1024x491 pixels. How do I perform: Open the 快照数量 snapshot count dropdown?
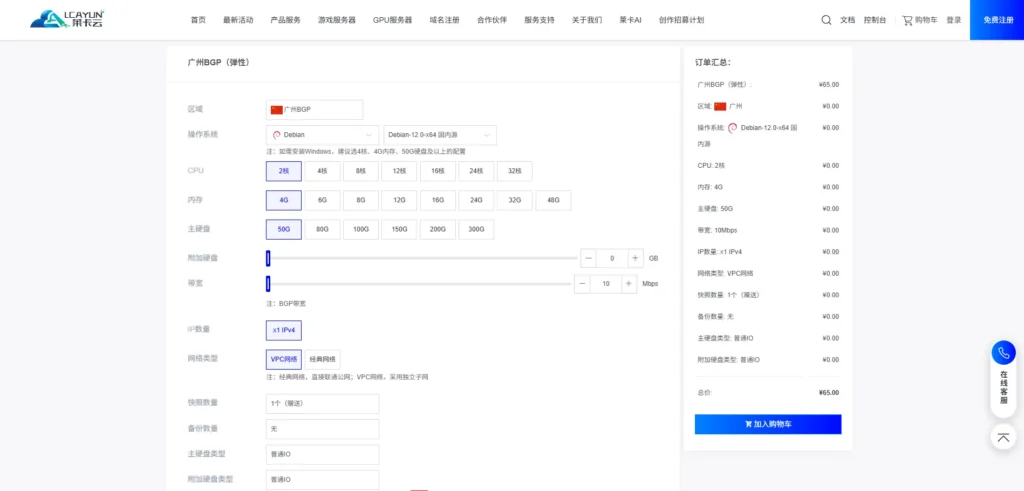point(322,404)
